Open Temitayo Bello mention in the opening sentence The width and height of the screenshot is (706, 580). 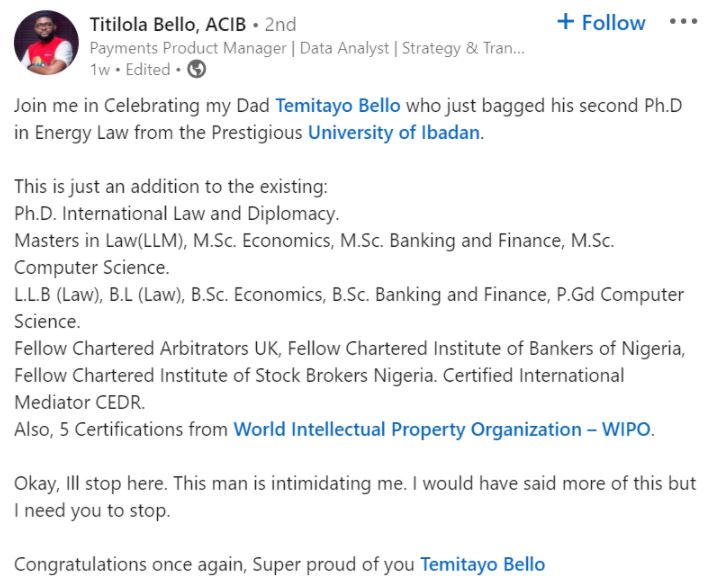click(336, 105)
